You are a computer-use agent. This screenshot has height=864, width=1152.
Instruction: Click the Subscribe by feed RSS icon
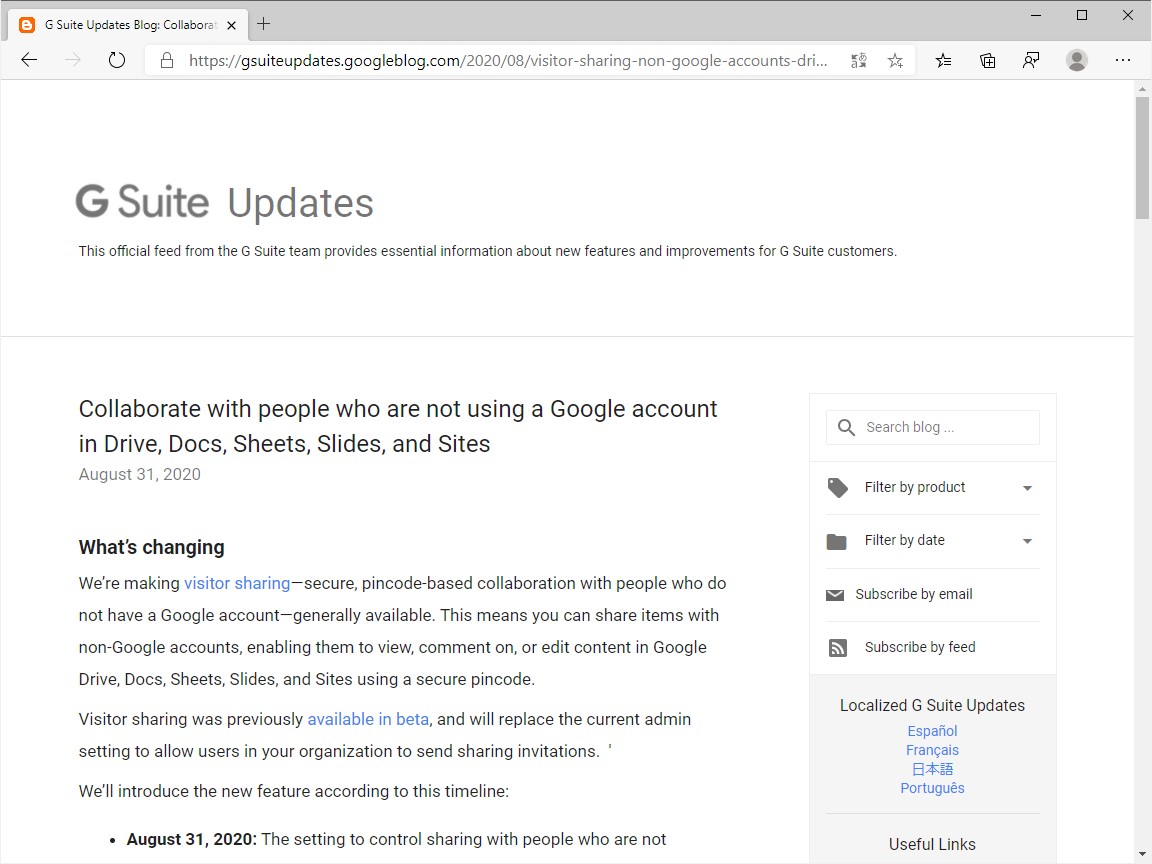coord(838,647)
